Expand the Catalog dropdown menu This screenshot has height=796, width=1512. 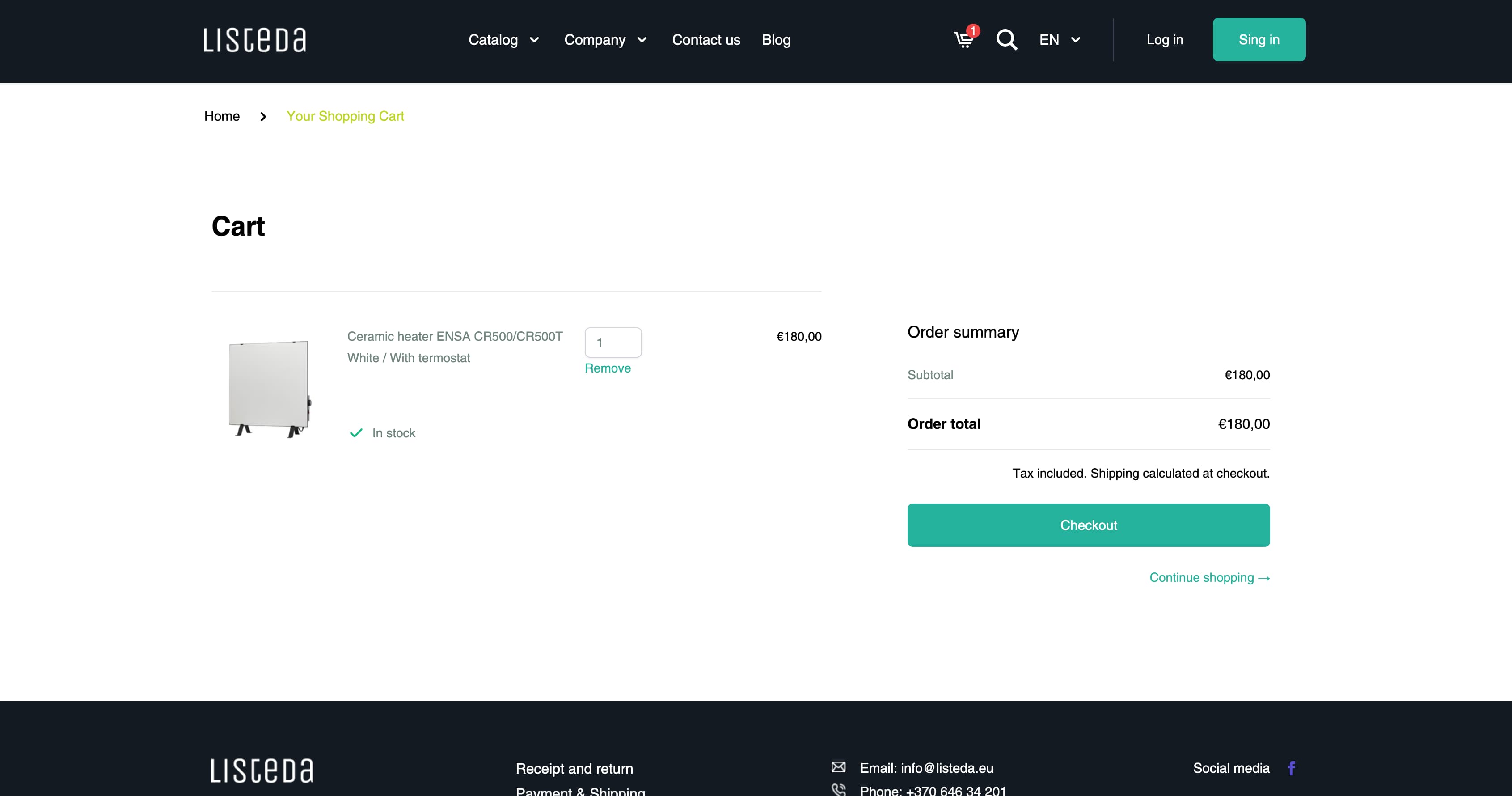(x=503, y=40)
